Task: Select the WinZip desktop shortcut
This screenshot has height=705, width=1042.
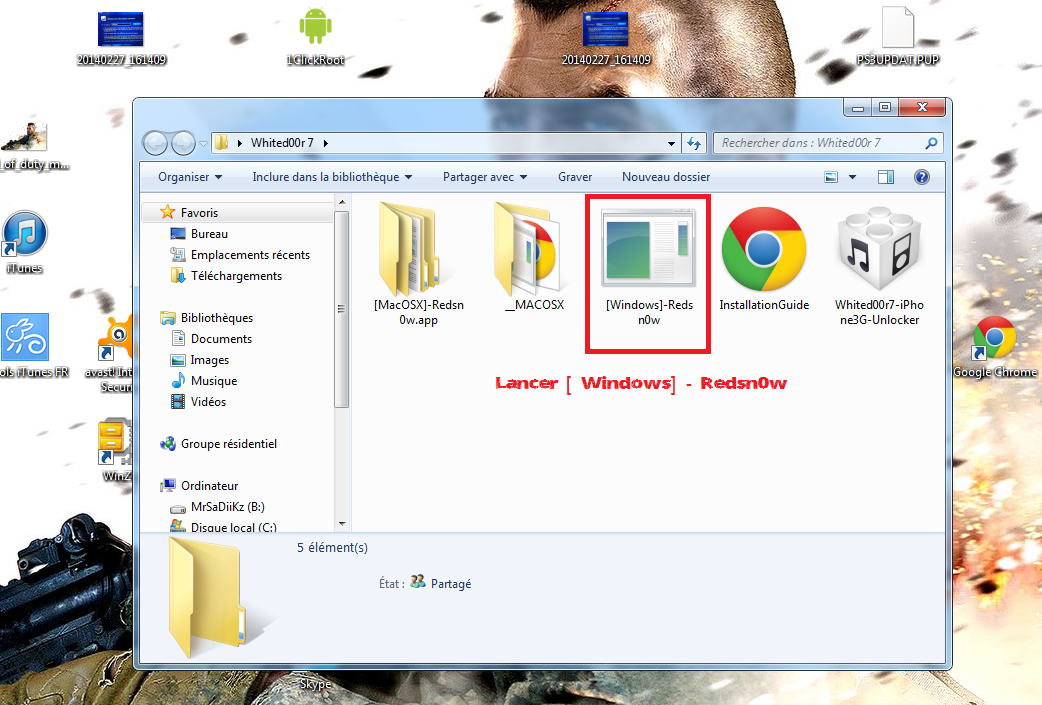Action: [x=114, y=451]
